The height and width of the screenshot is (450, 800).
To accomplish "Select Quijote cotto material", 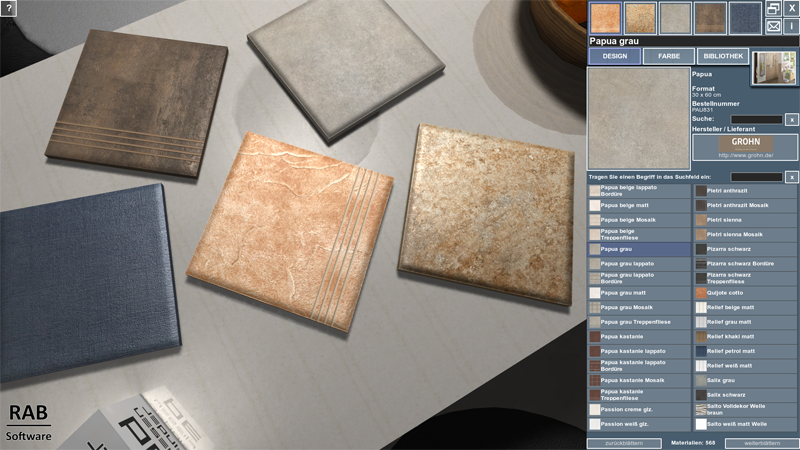I will [x=745, y=293].
